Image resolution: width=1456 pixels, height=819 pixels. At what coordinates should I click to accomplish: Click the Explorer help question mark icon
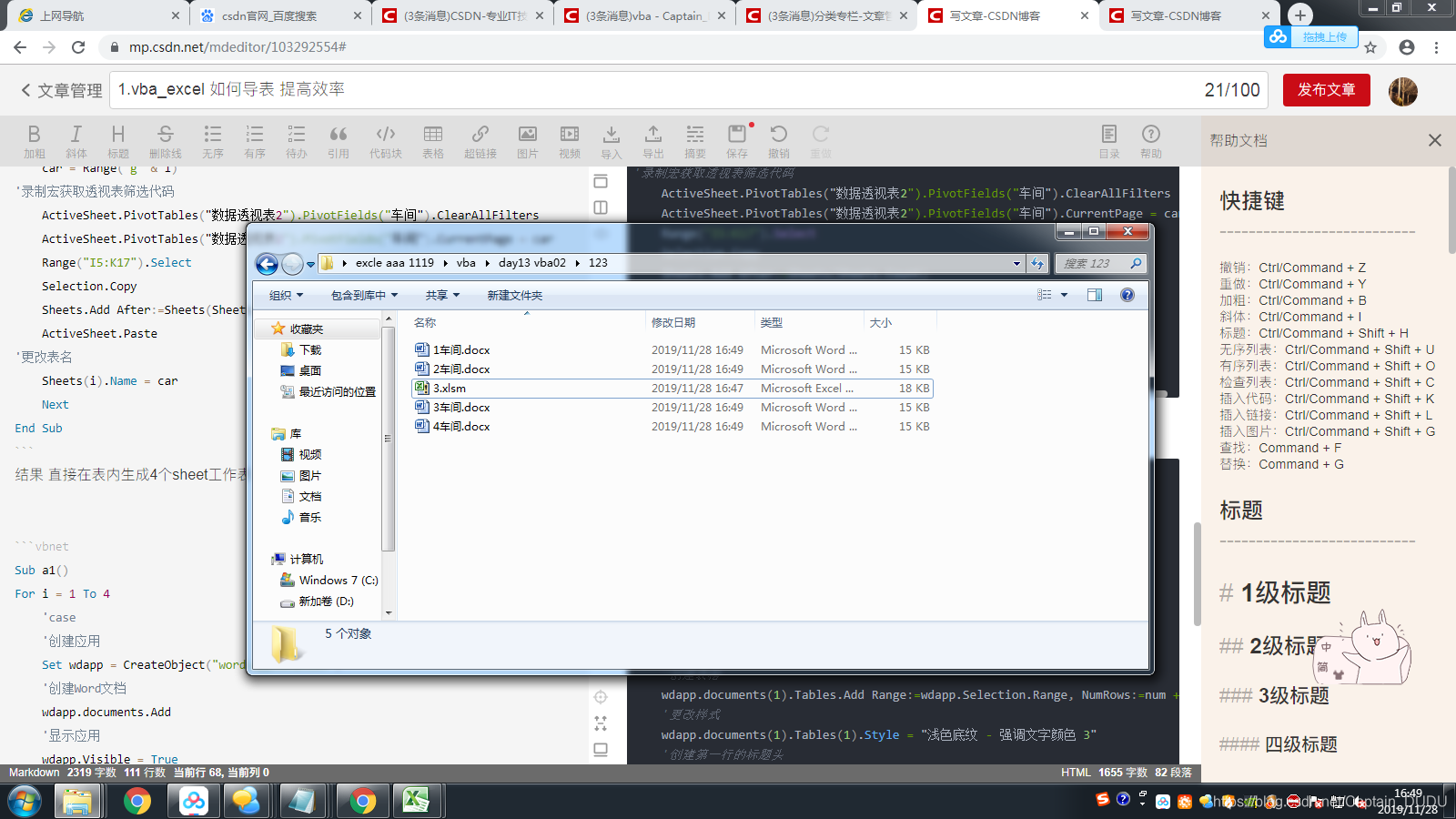click(x=1127, y=295)
